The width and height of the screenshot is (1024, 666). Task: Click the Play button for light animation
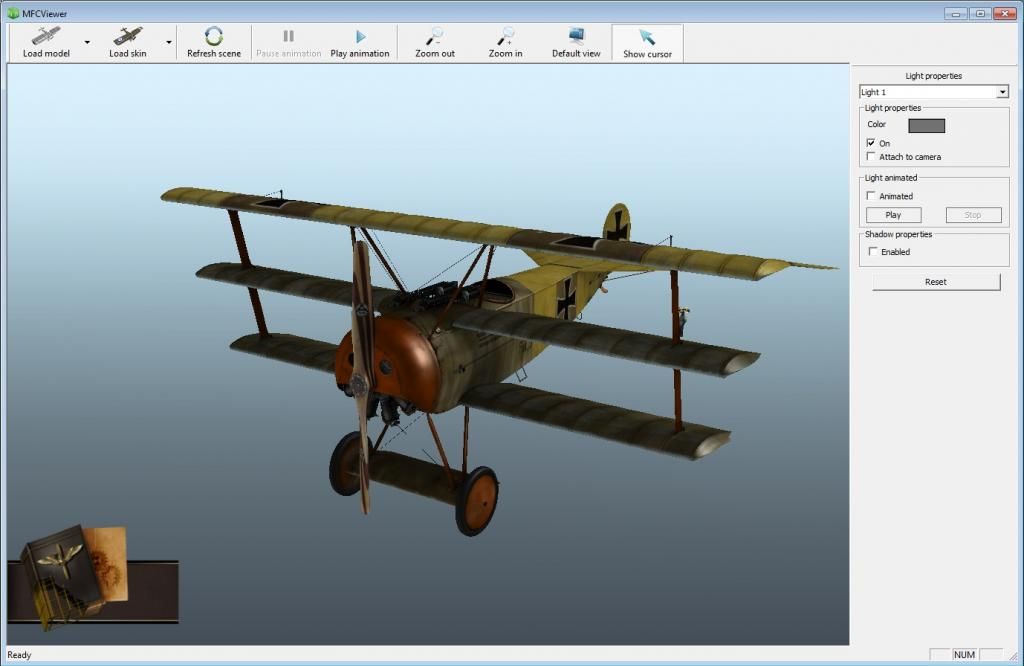(893, 215)
